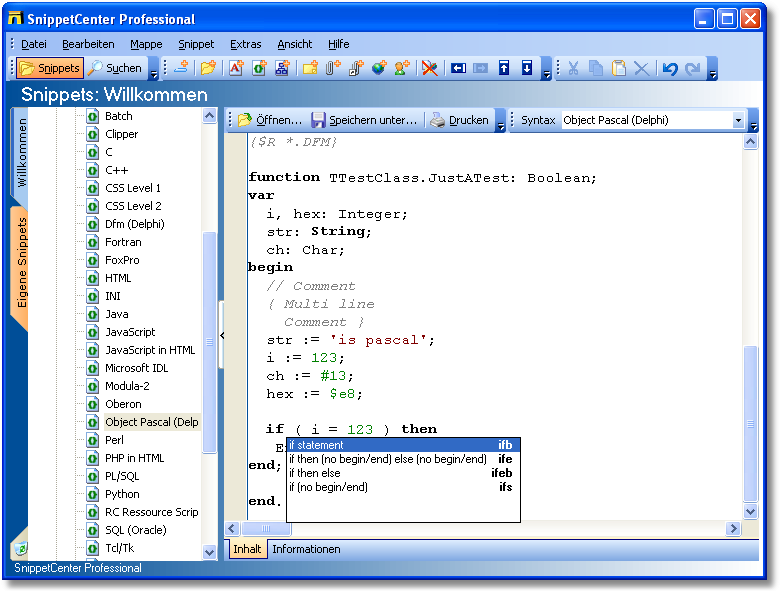Click the Redo arrow icon
The image size is (781, 594).
click(693, 68)
